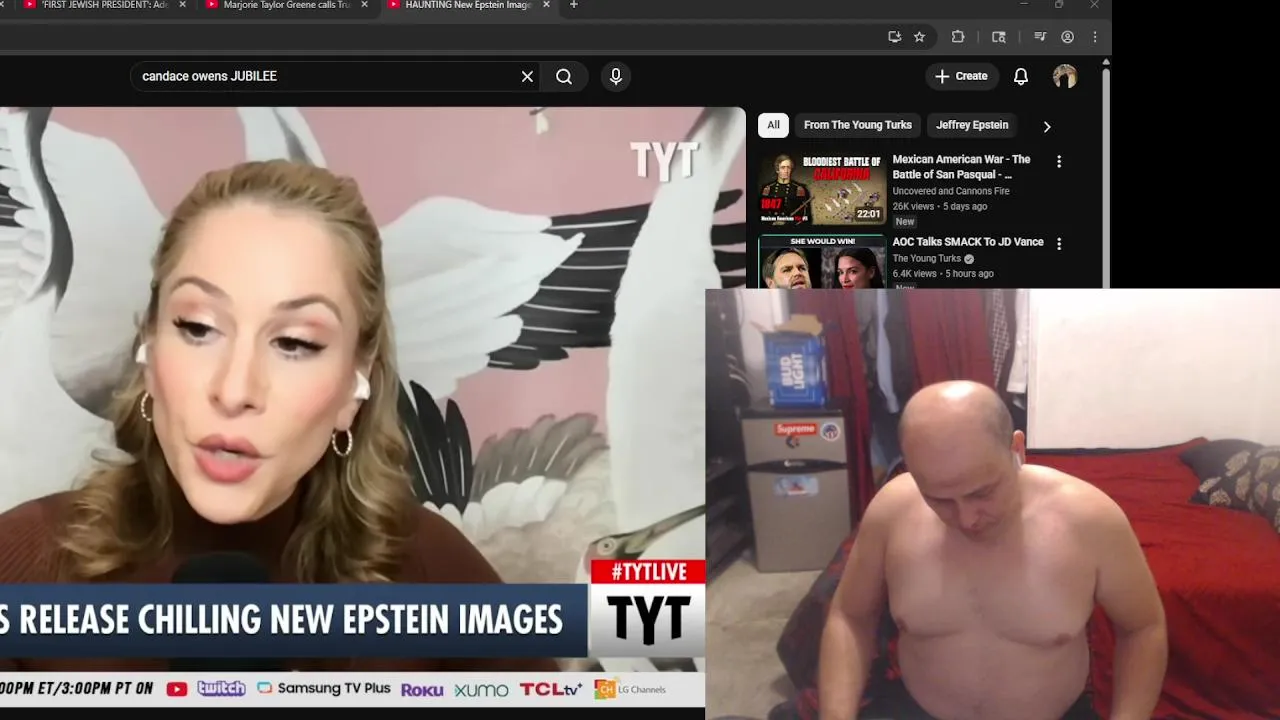
Task: Start voice search with the microphone
Action: pos(616,77)
